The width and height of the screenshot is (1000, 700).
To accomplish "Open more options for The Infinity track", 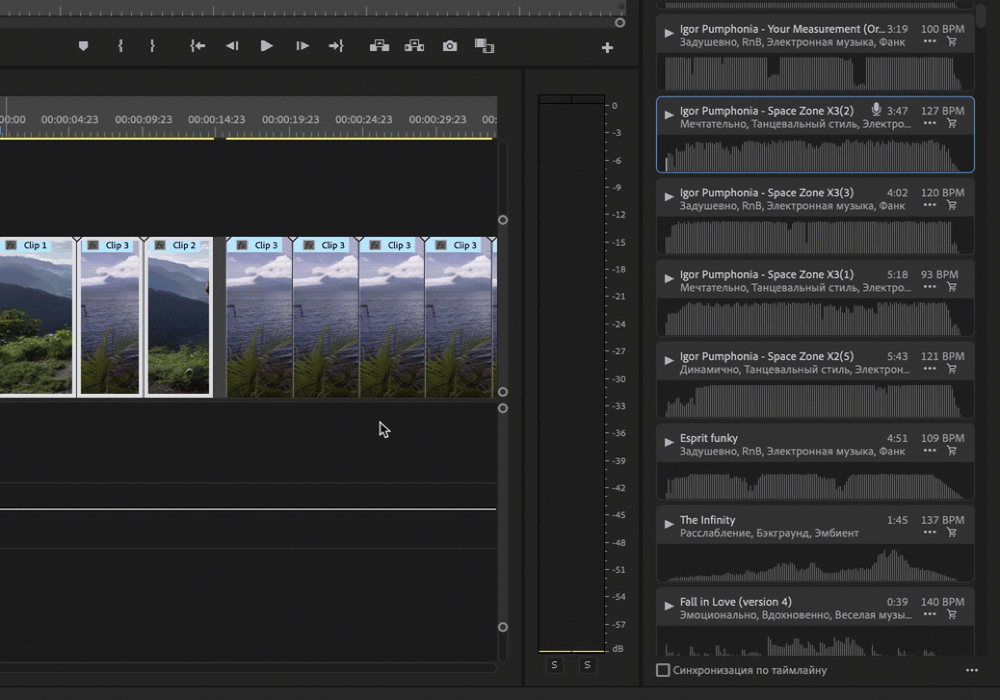I will coord(930,533).
